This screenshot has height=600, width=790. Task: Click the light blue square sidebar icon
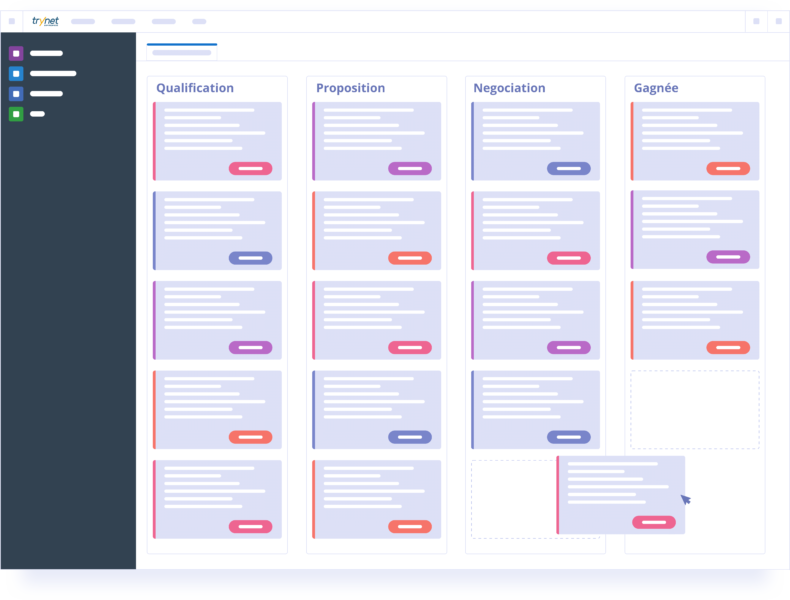coord(16,73)
